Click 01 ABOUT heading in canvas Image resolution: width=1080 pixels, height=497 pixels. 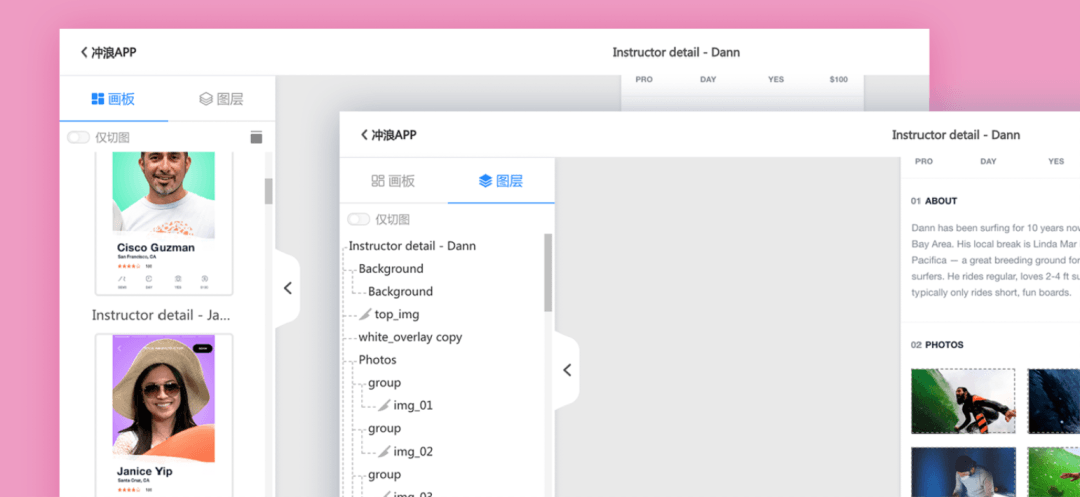[x=933, y=201]
